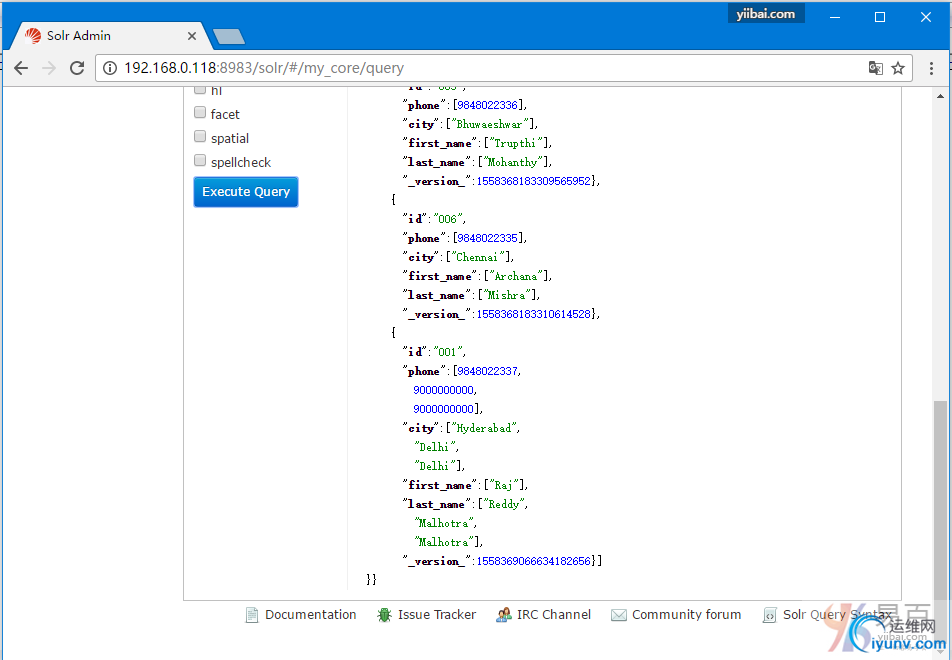This screenshot has width=952, height=660.
Task: Toggle the facet checkbox
Action: pyautogui.click(x=200, y=112)
